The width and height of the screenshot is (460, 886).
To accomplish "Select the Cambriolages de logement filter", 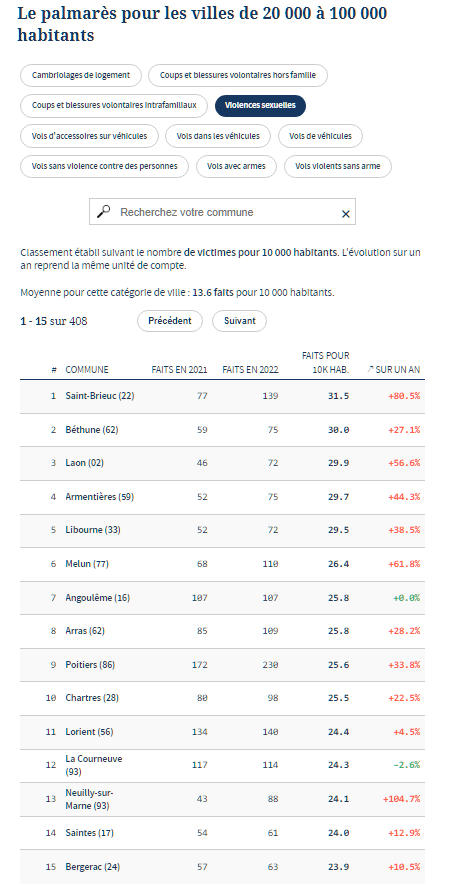I will [x=81, y=75].
